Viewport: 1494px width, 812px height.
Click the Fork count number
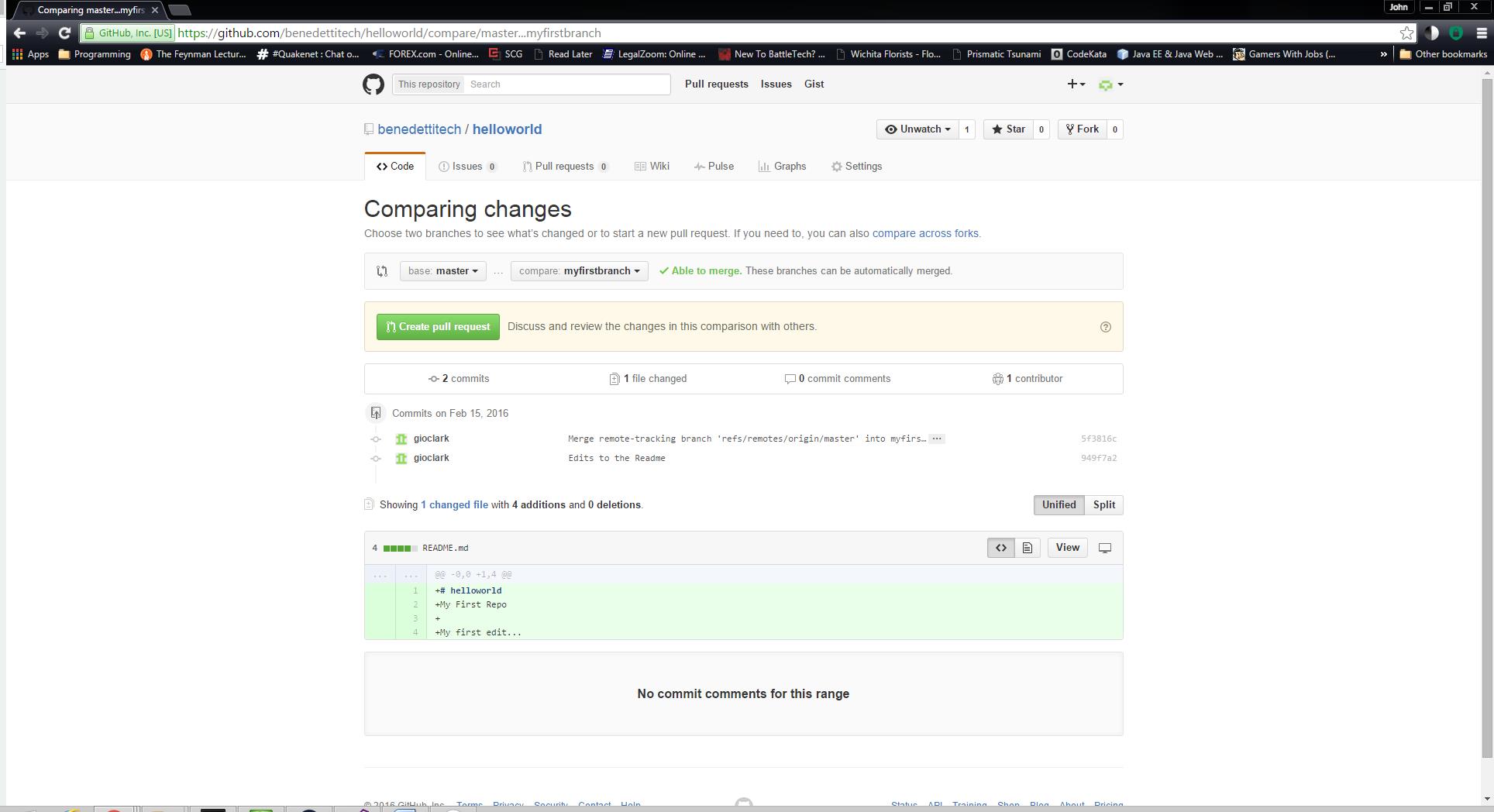1115,129
